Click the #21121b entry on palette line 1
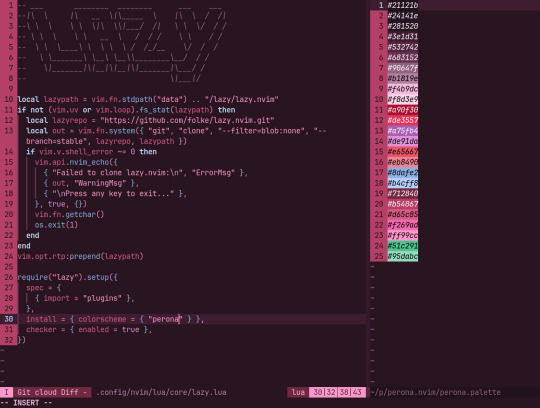 pos(403,5)
